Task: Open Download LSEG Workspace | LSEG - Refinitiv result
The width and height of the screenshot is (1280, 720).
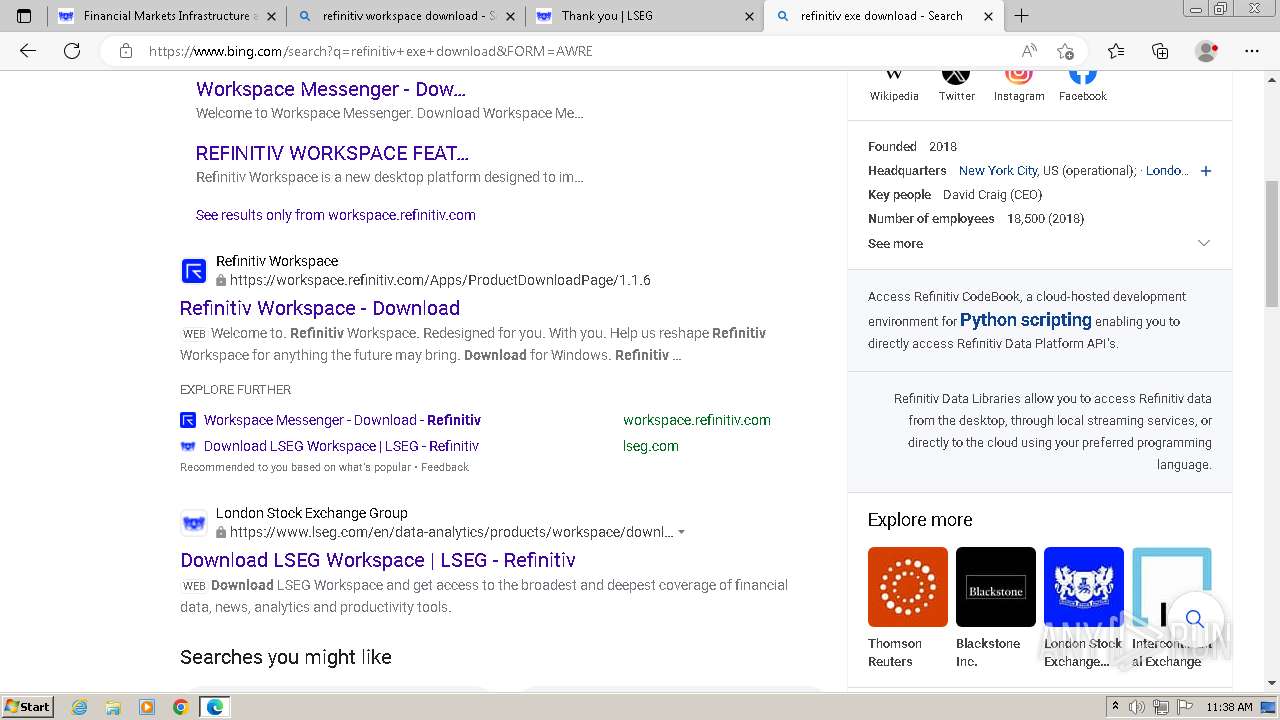Action: point(378,560)
